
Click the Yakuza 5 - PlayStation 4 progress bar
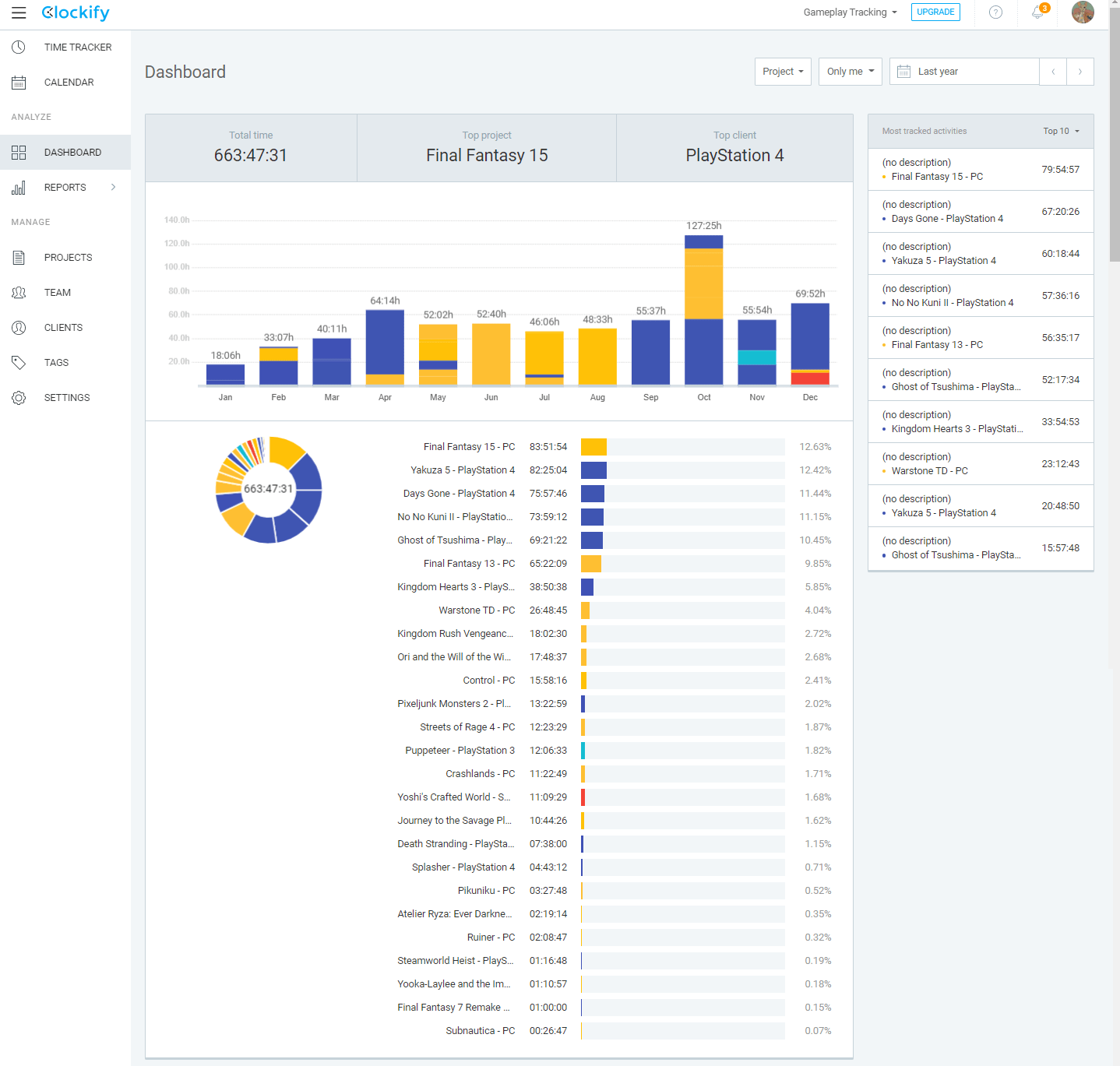683,470
